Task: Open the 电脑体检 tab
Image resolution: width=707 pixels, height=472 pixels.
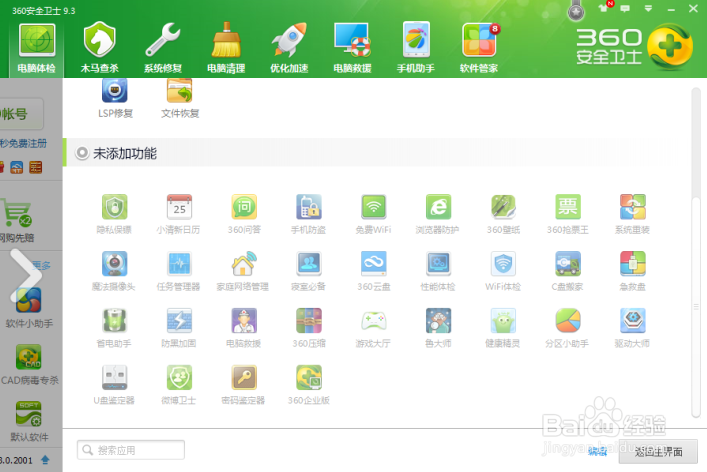Action: coord(37,48)
